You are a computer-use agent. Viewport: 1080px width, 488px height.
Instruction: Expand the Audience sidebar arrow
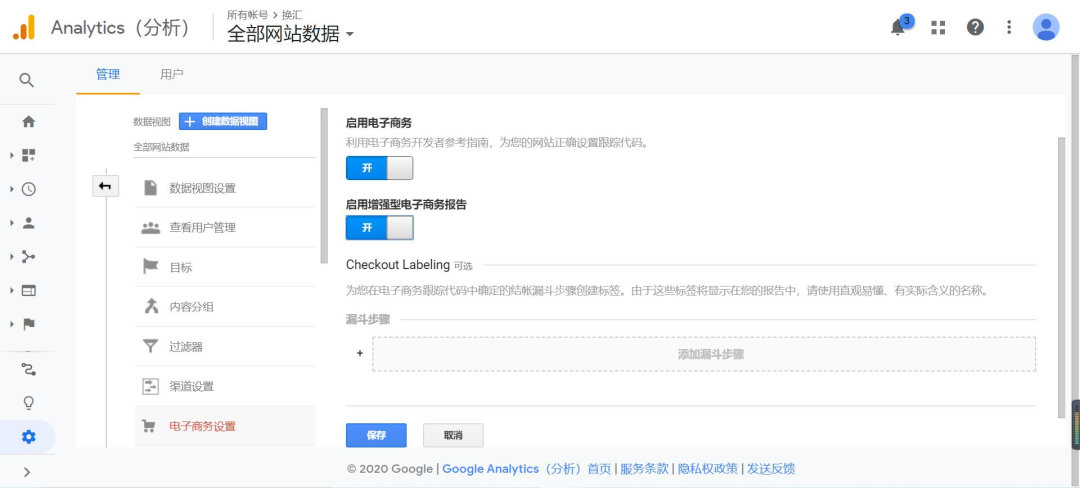pyautogui.click(x=12, y=223)
